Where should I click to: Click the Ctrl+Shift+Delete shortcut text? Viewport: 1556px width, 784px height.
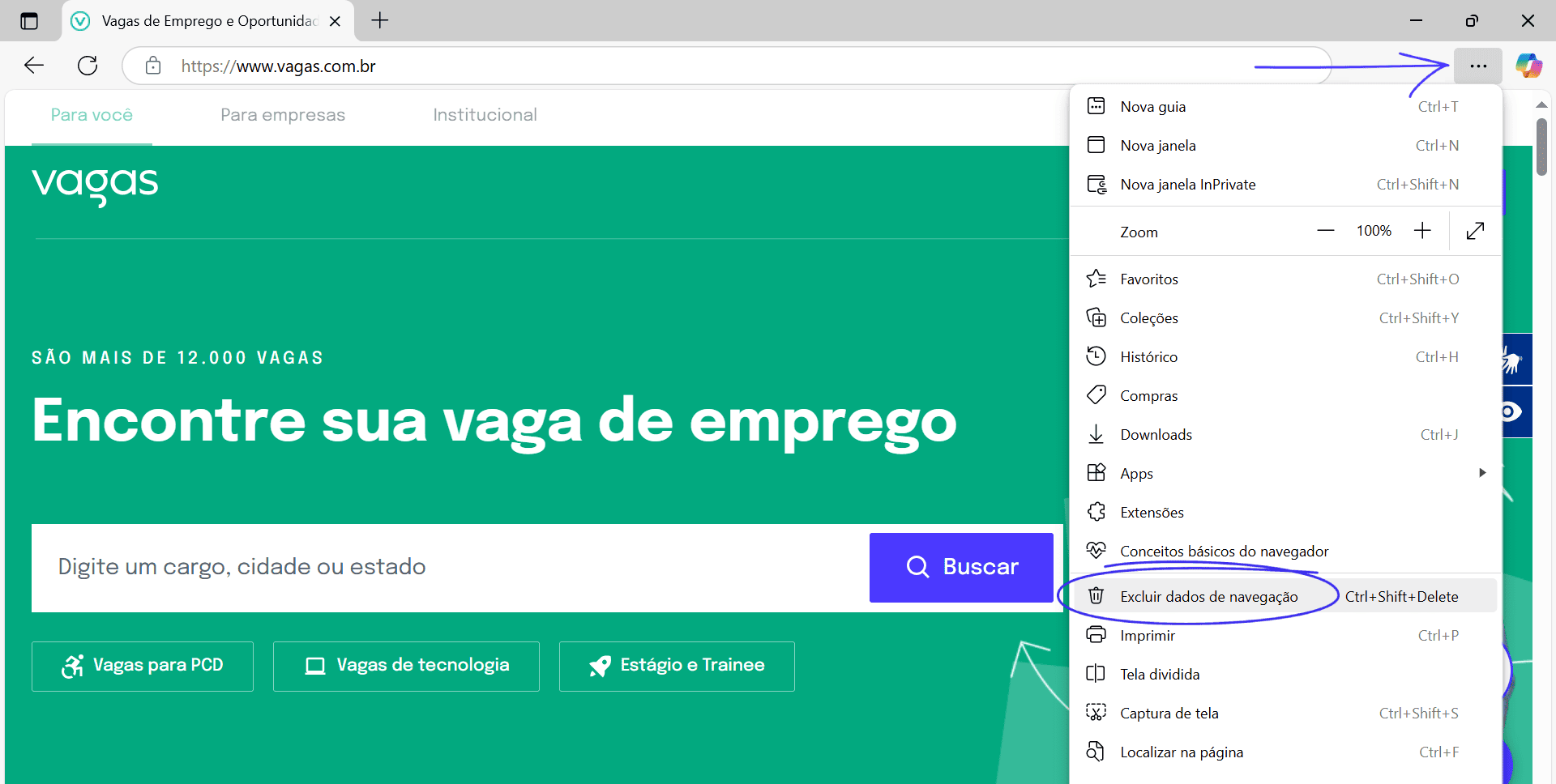click(1401, 597)
